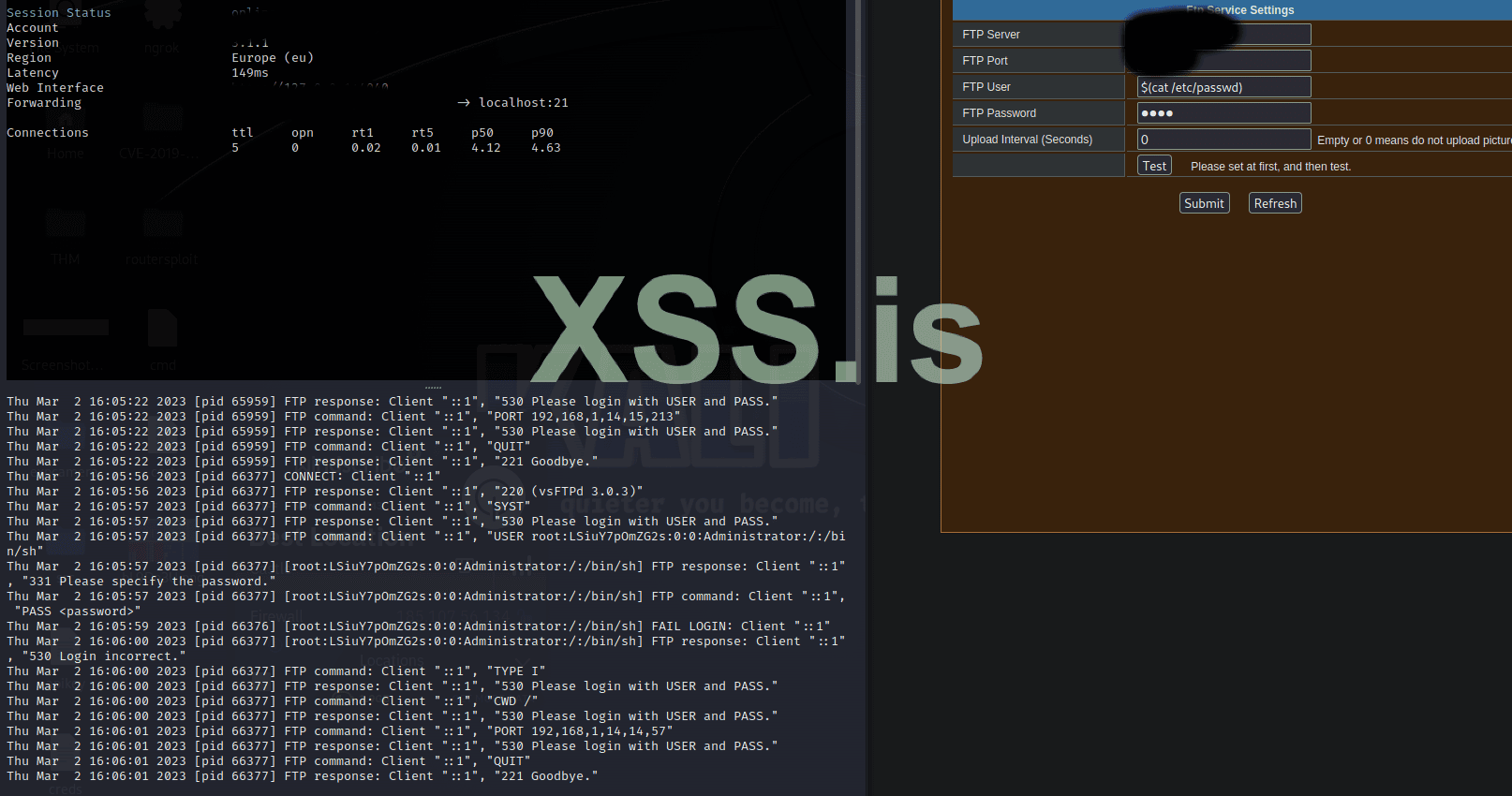Click the 'localhost:21' forwarding target in ngrok
Screen dimensions: 1512x796
[524, 103]
